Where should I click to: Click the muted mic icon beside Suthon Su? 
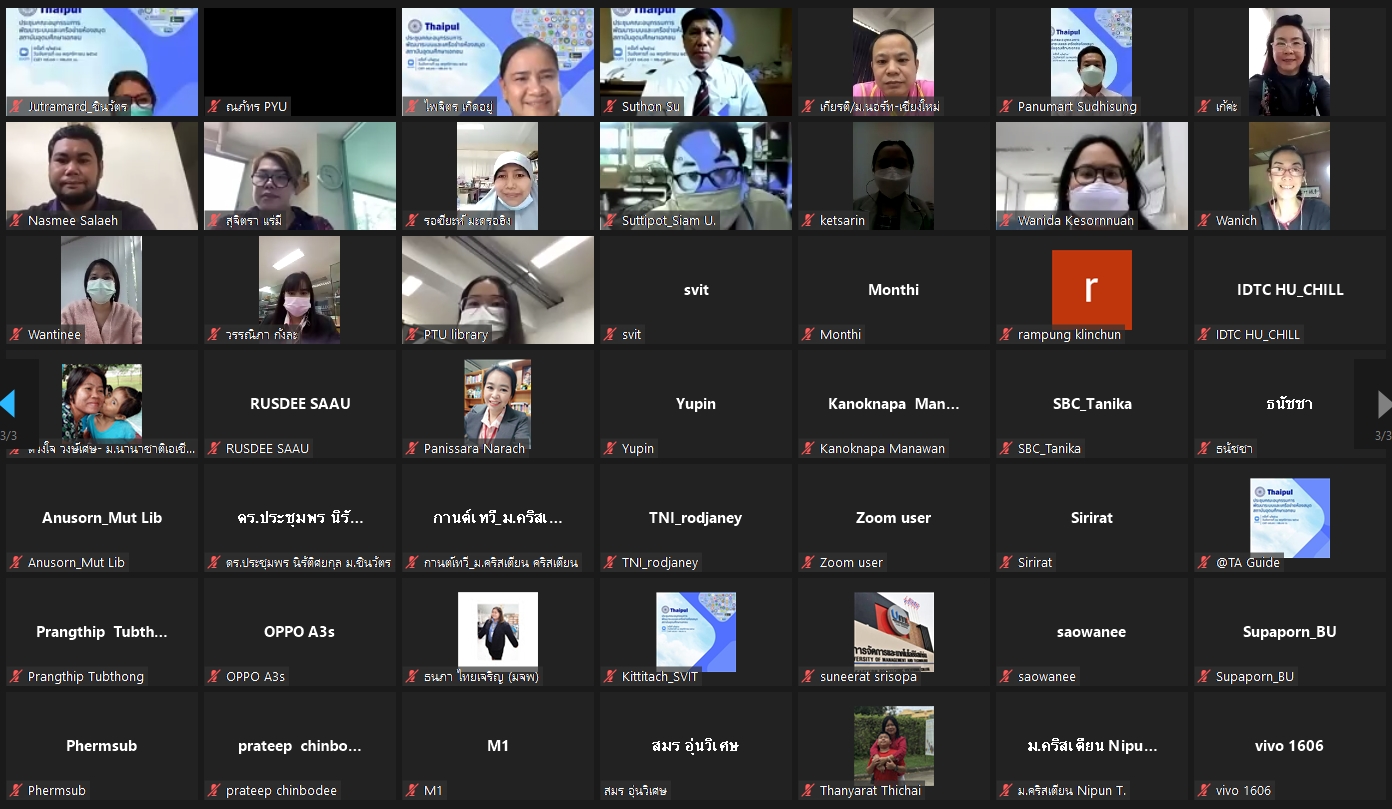610,106
